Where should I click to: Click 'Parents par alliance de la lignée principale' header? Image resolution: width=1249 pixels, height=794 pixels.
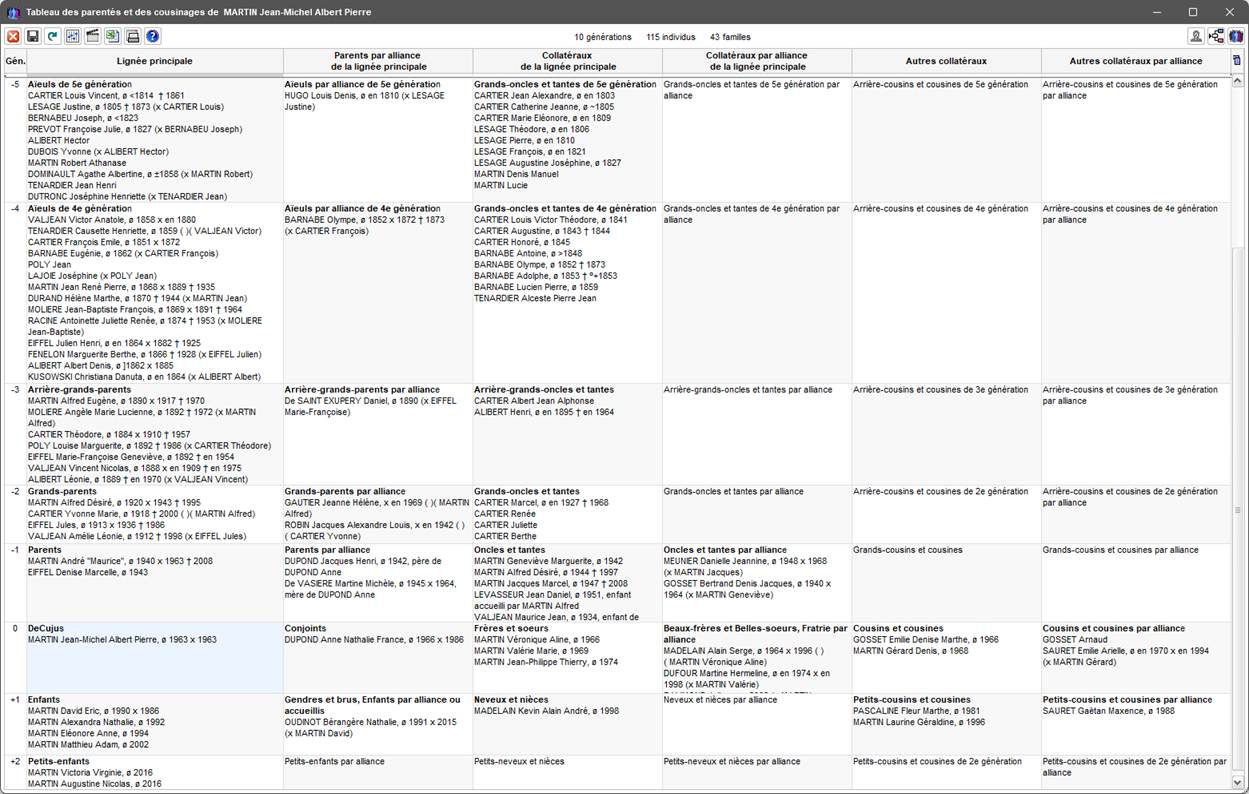click(x=378, y=61)
